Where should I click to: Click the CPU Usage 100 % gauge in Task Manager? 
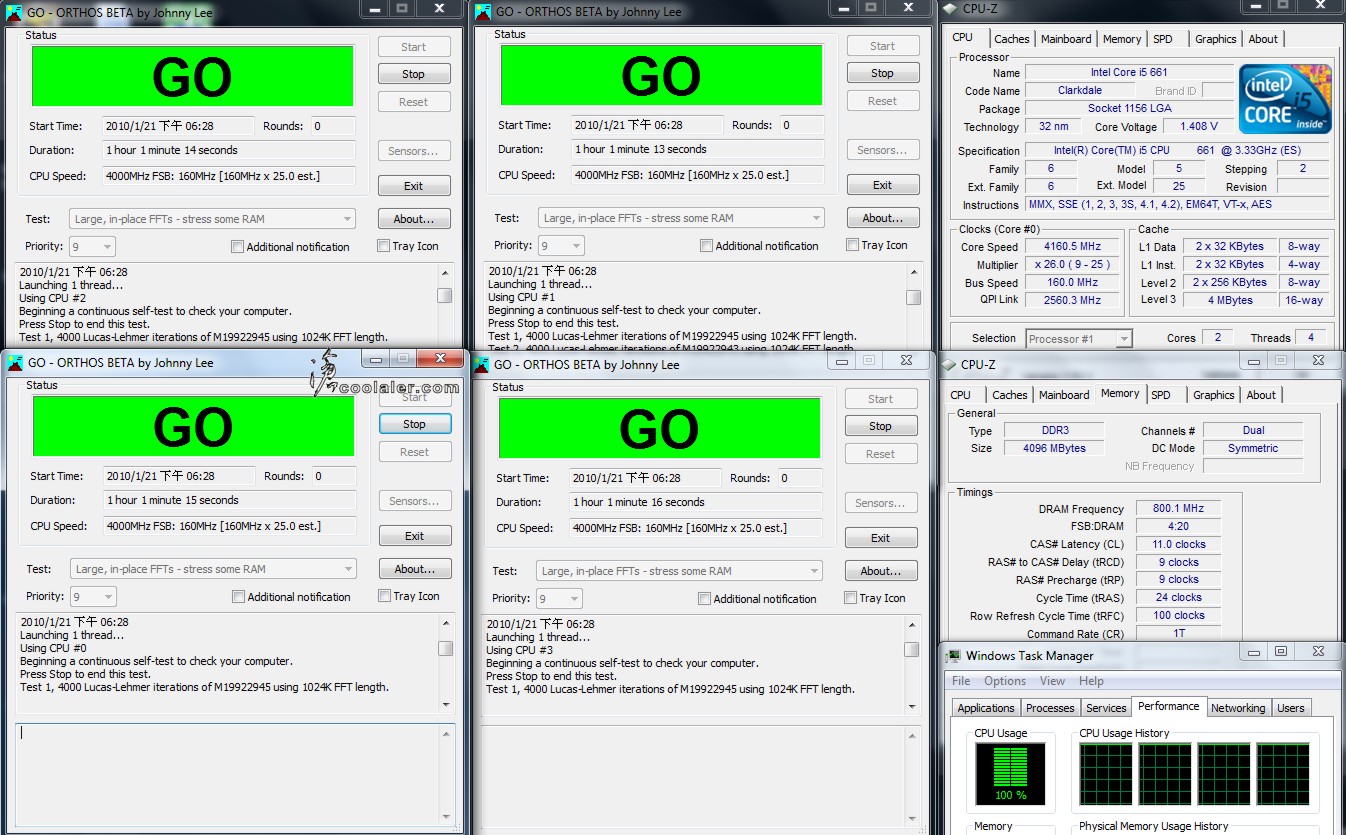click(x=1010, y=775)
